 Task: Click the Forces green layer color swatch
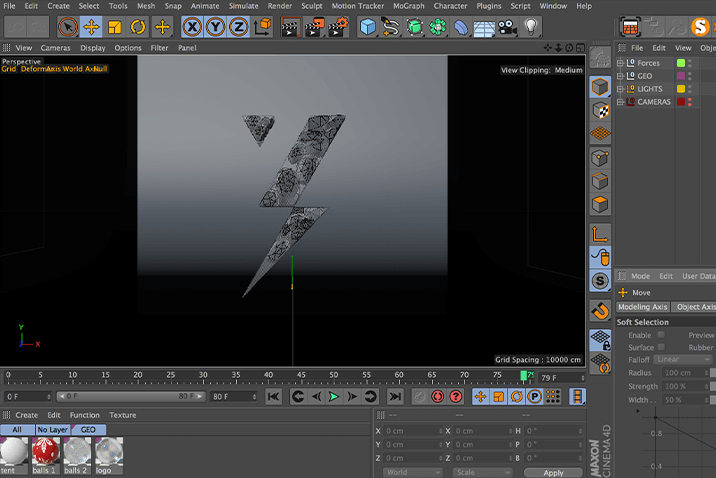pyautogui.click(x=681, y=63)
